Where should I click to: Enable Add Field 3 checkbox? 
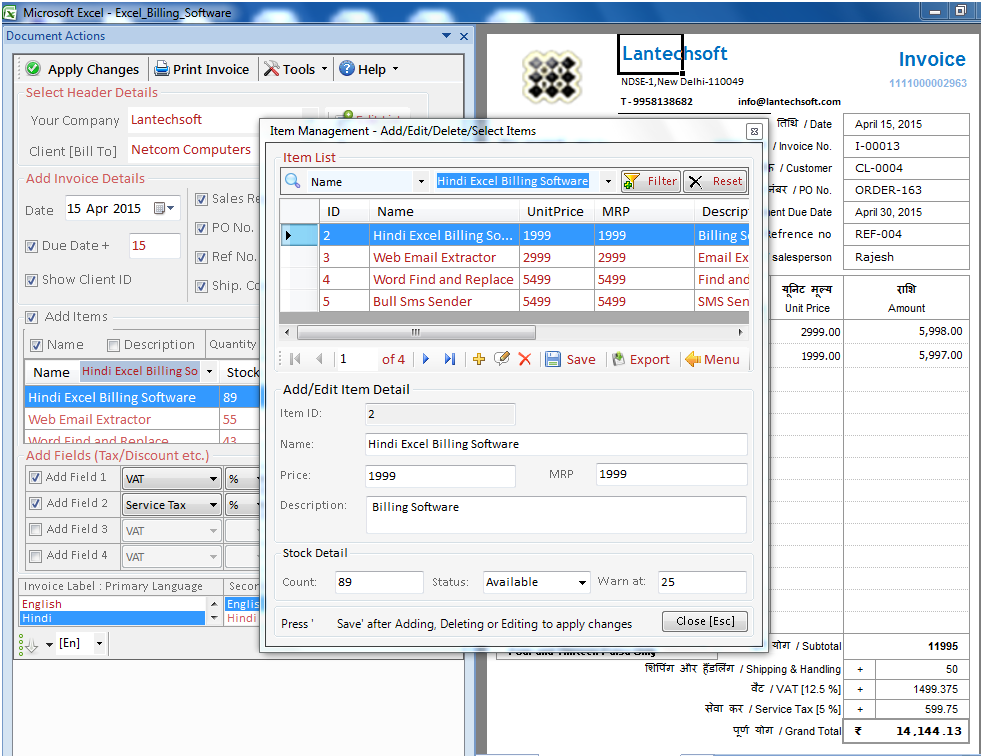(x=36, y=529)
